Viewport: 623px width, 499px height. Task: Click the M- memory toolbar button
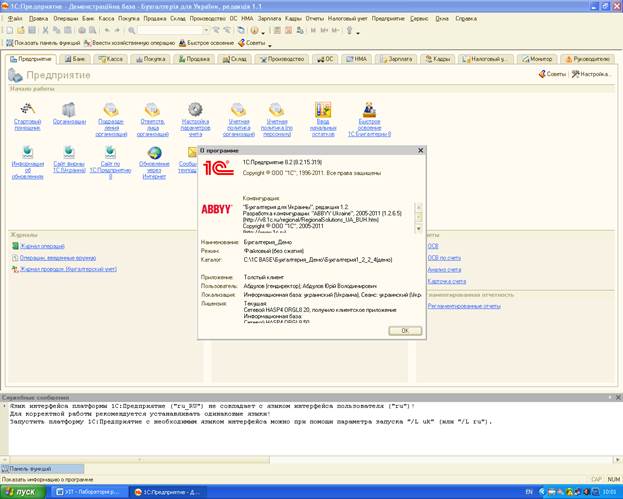click(336, 30)
